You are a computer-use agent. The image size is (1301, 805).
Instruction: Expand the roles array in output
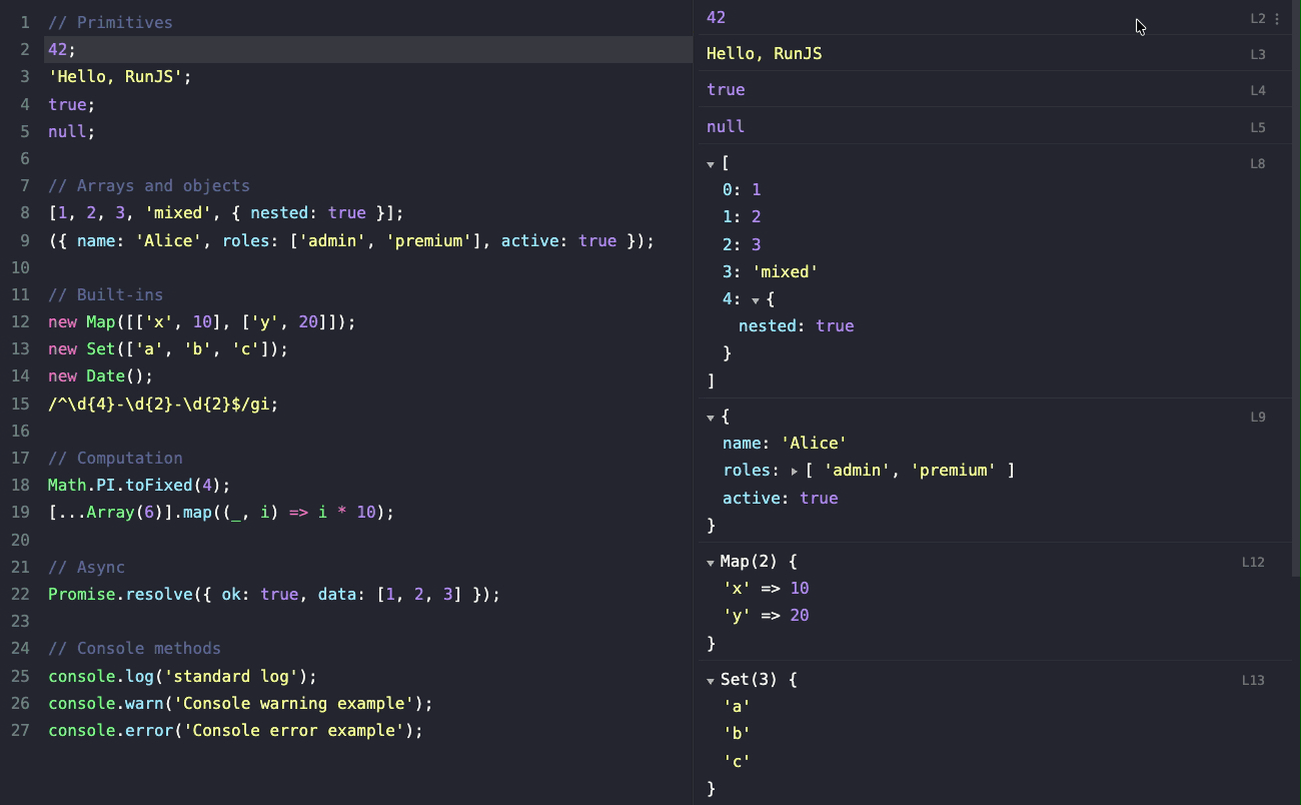pyautogui.click(x=794, y=471)
